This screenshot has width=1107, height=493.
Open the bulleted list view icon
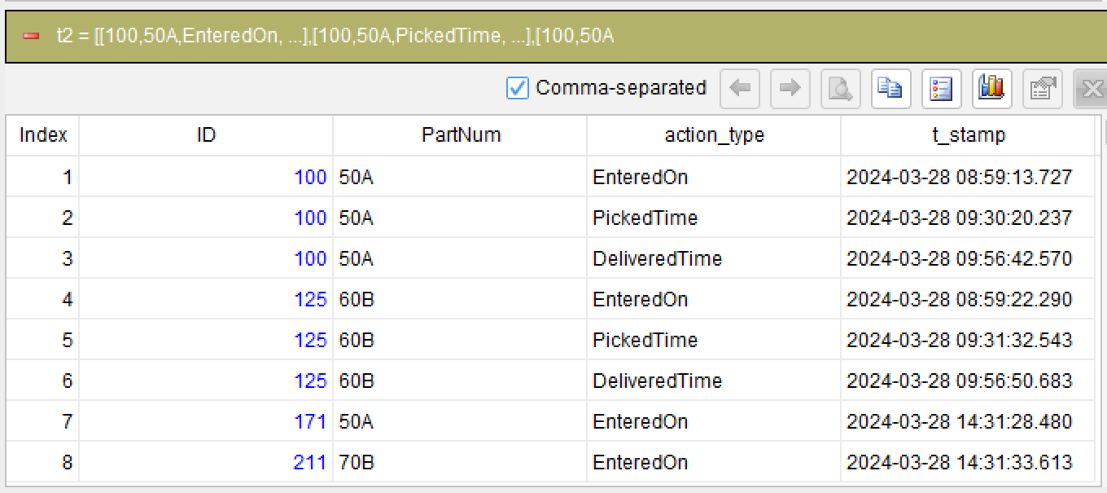(x=942, y=88)
